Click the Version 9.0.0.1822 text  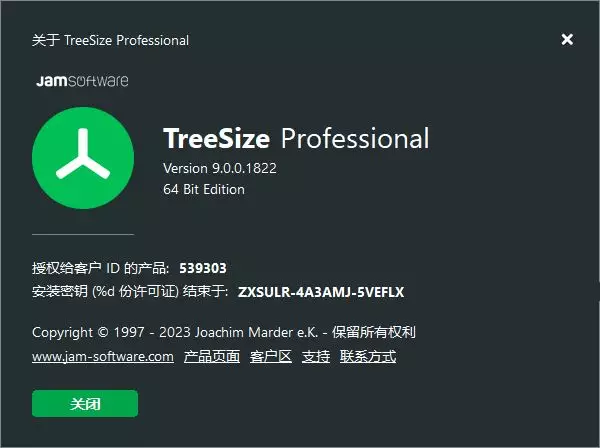point(220,168)
